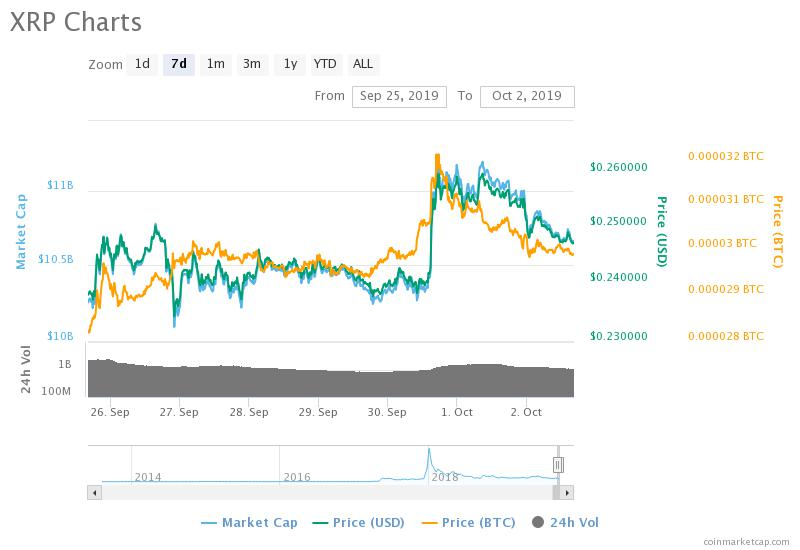Click the 0.000029 BTC label
Image resolution: width=800 pixels, height=550 pixels.
pyautogui.click(x=726, y=290)
